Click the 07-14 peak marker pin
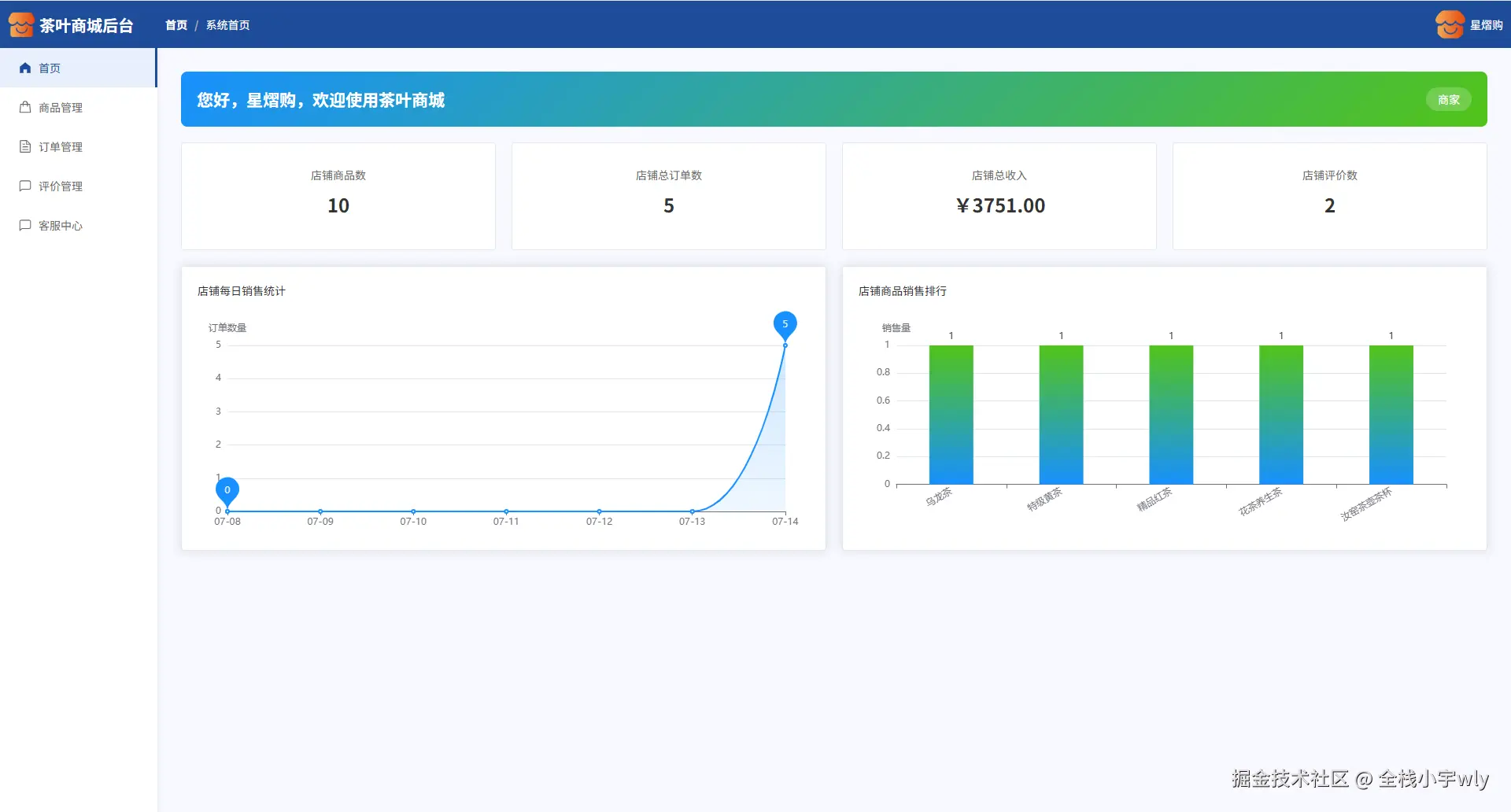 pyautogui.click(x=785, y=325)
